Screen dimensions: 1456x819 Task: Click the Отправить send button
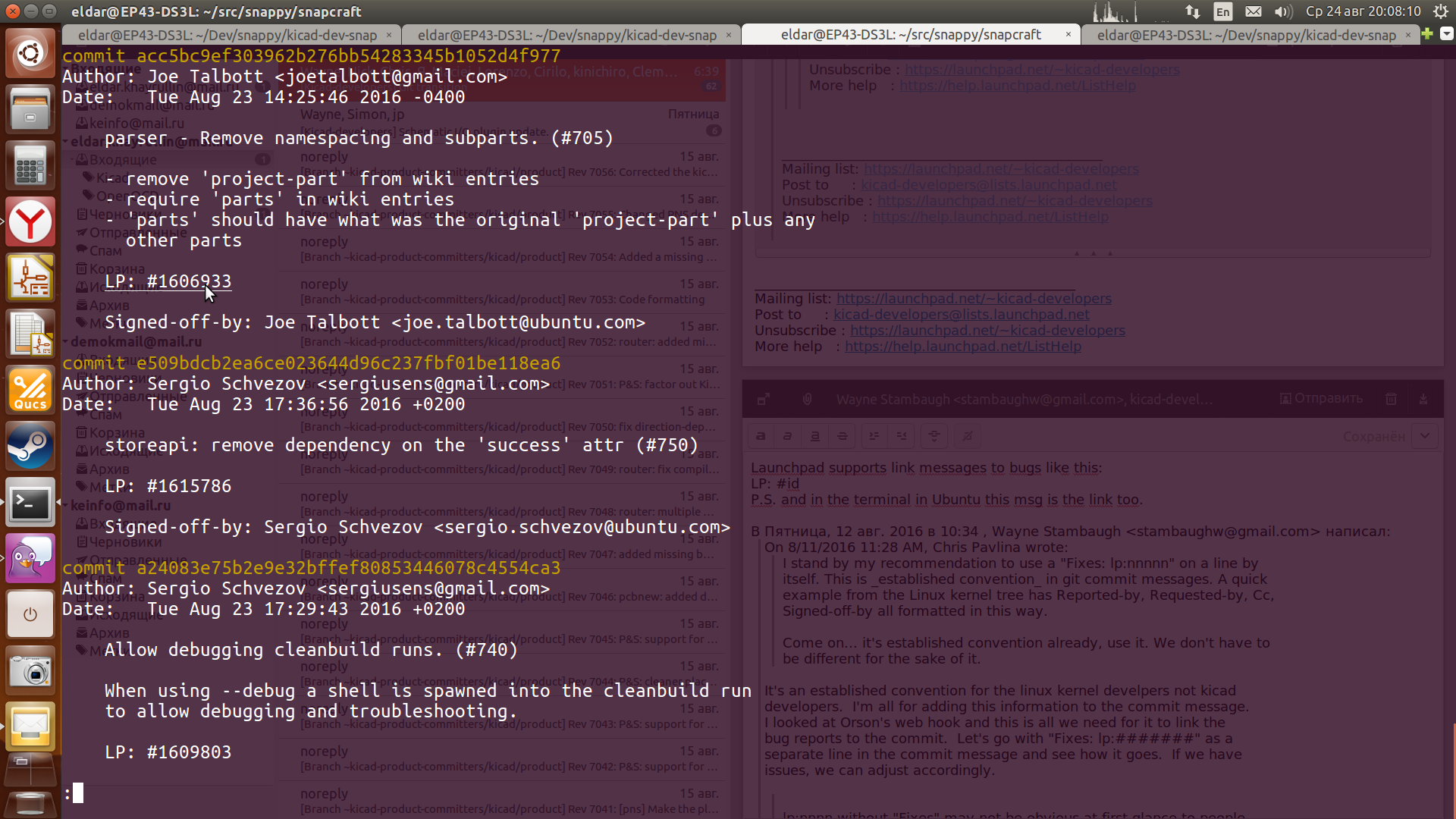pos(1321,399)
